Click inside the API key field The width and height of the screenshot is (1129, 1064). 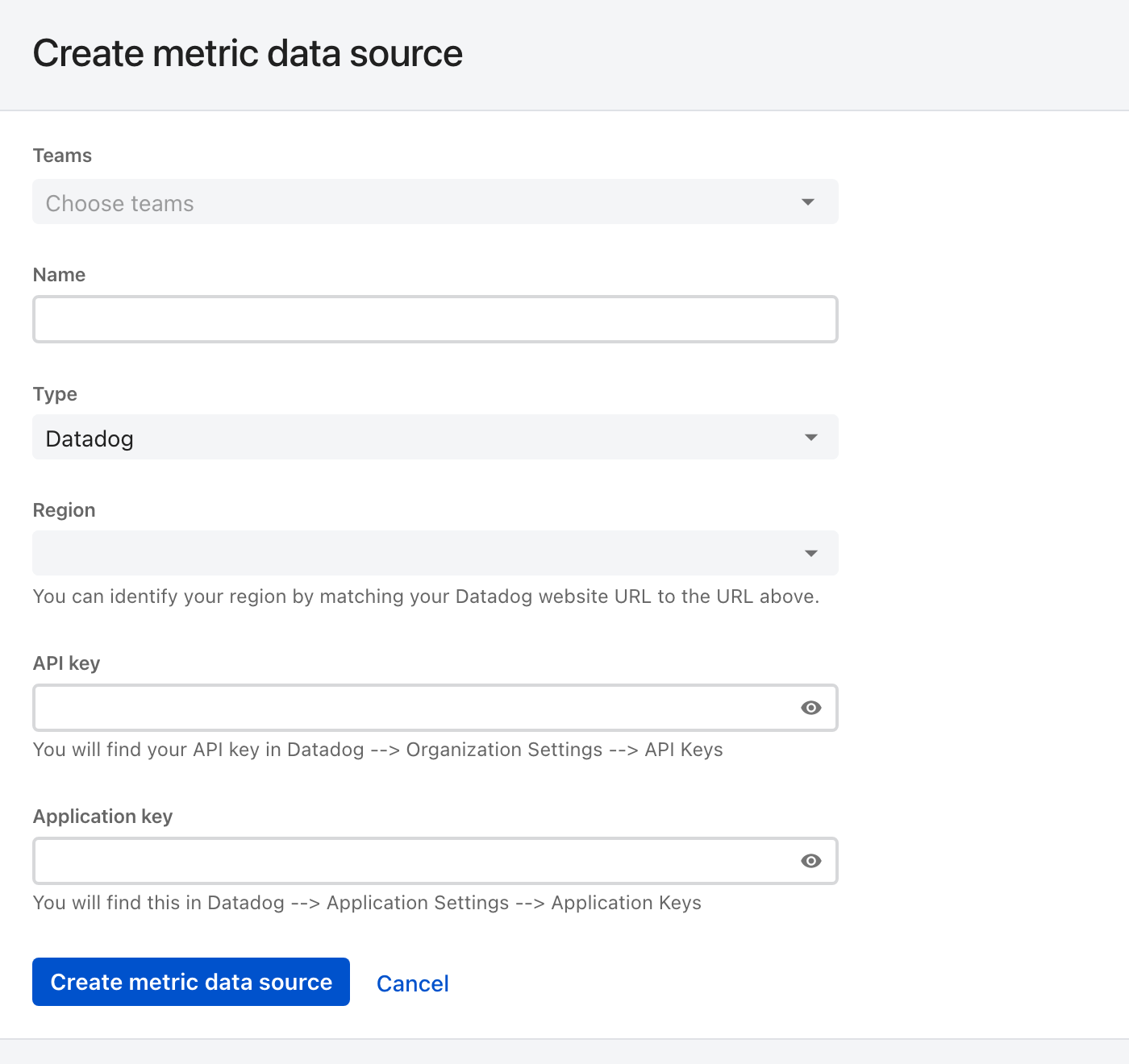[435, 708]
